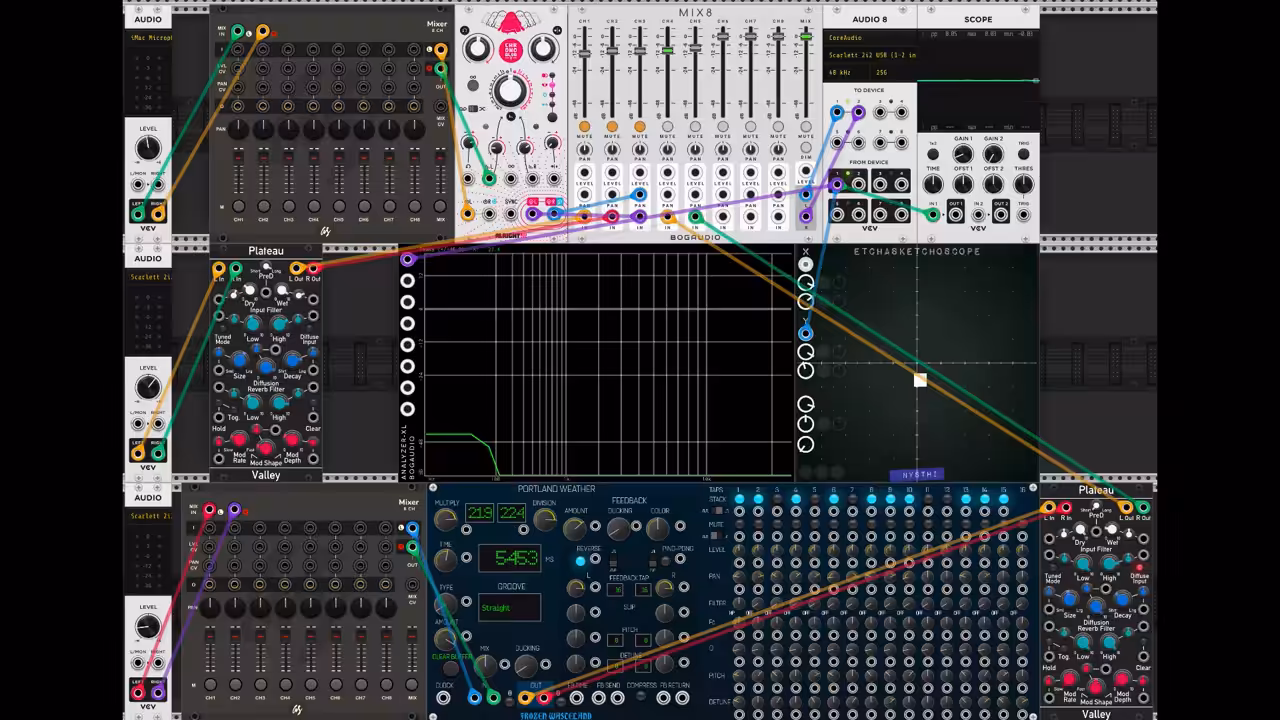Click the MIX channel R output jack on MIX8
The image size is (1280, 720).
[x=806, y=215]
